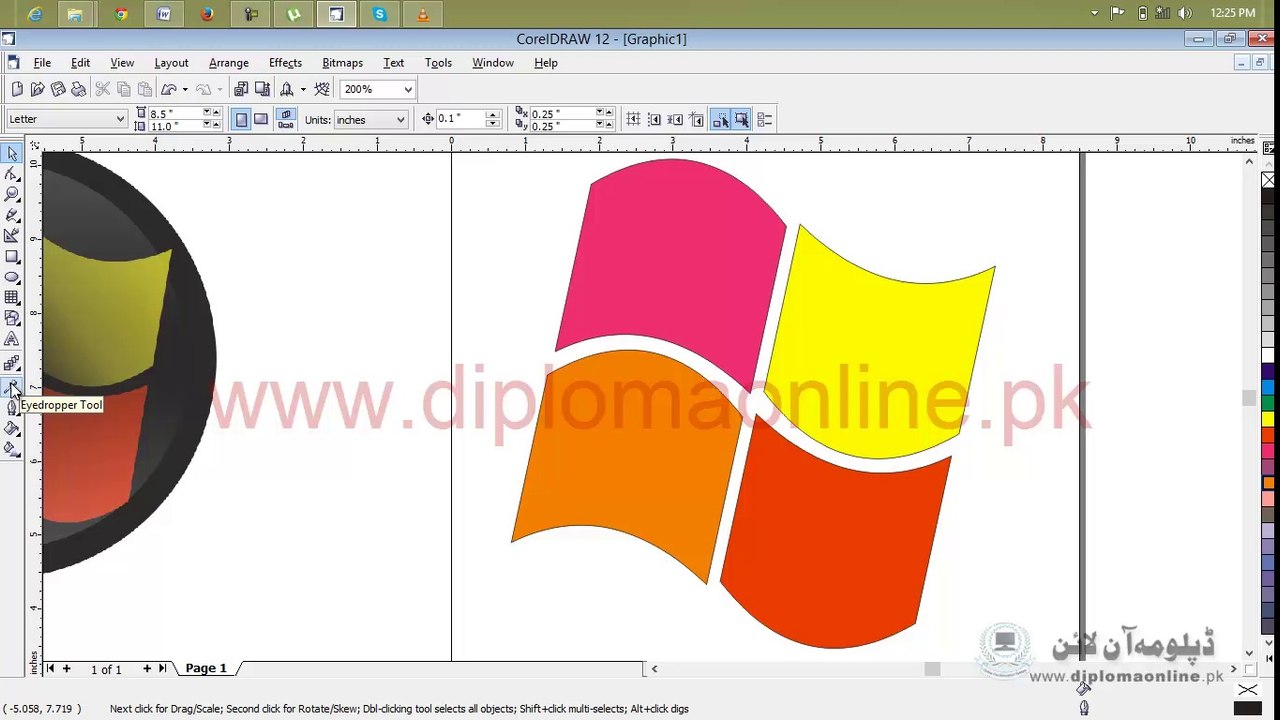Switch page to Portrait orientation
The image size is (1280, 720).
[241, 120]
